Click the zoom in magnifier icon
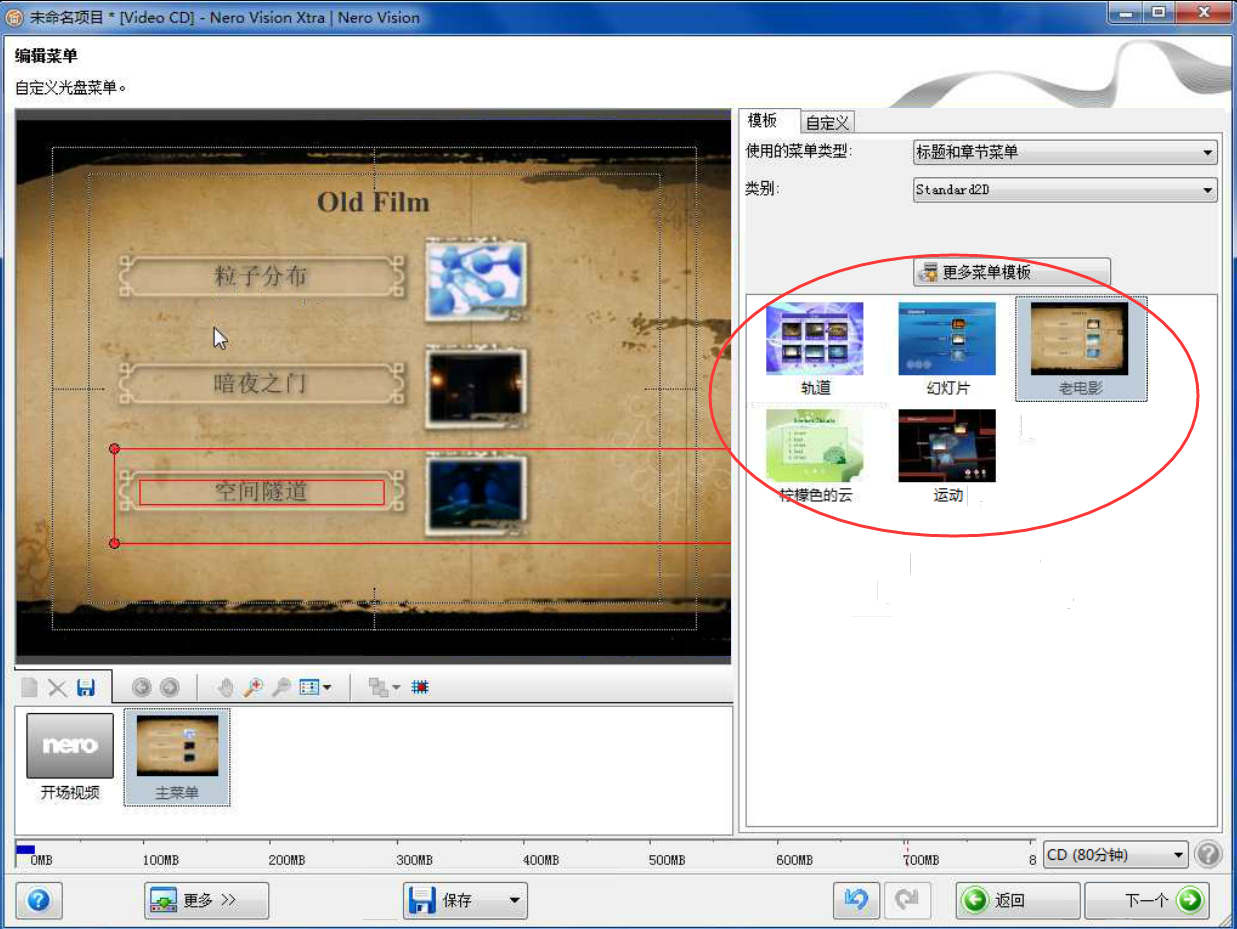This screenshot has width=1237, height=929. (253, 687)
